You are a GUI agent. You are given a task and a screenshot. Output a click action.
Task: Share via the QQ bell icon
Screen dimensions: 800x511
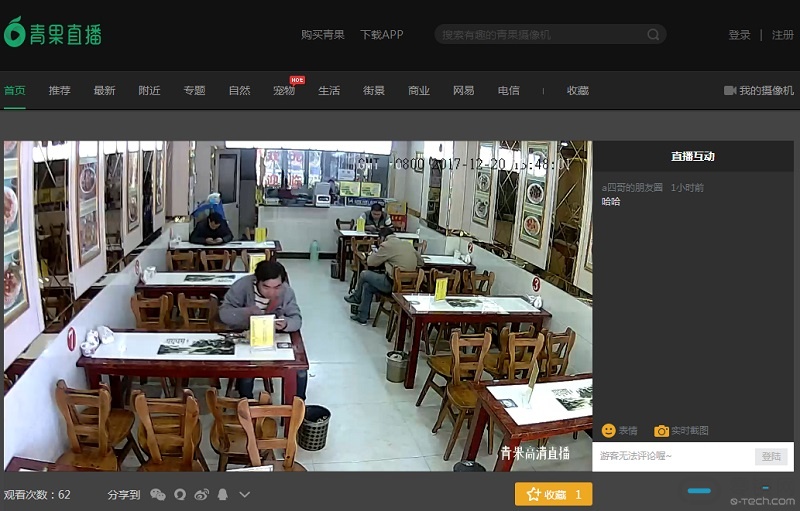(223, 495)
